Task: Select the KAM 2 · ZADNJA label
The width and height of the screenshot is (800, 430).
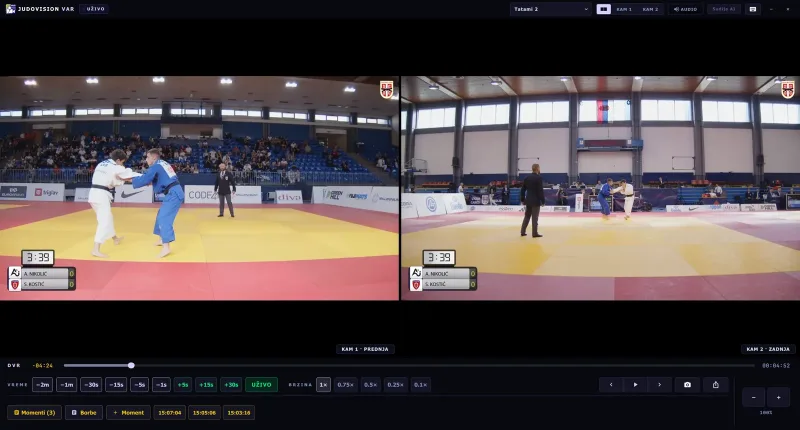Action: coord(768,349)
